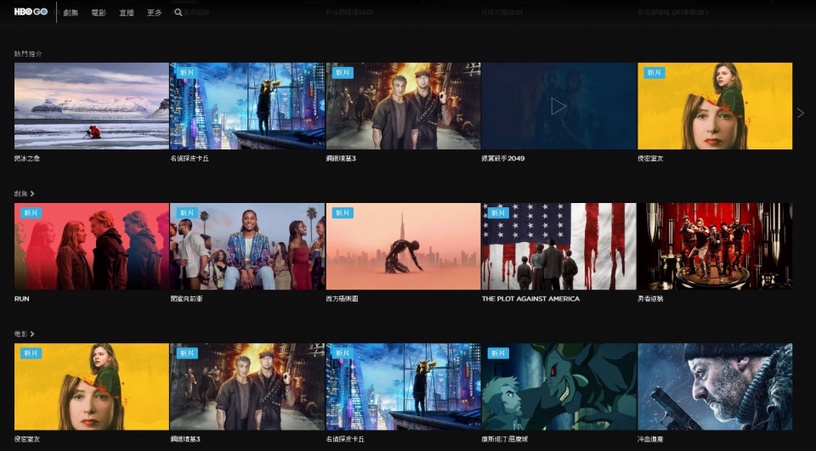
Task: Open Escape Plan 3 thumbnail in 電影 row
Action: pos(247,386)
